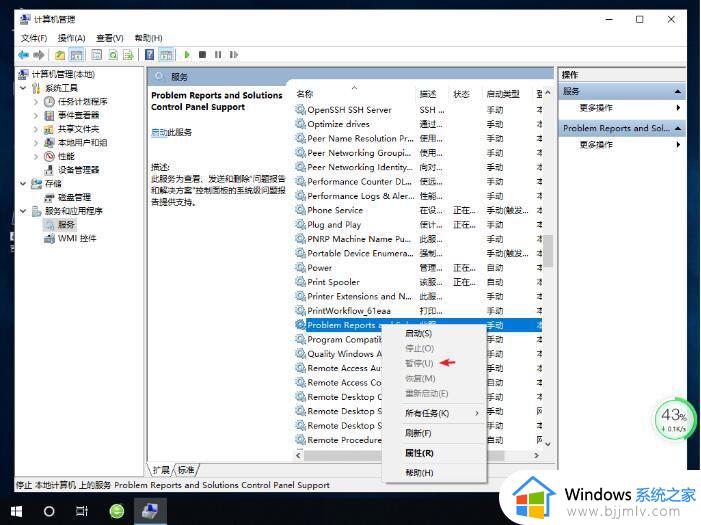Select the Optimize drives service
This screenshot has height=525, width=701.
click(338, 124)
